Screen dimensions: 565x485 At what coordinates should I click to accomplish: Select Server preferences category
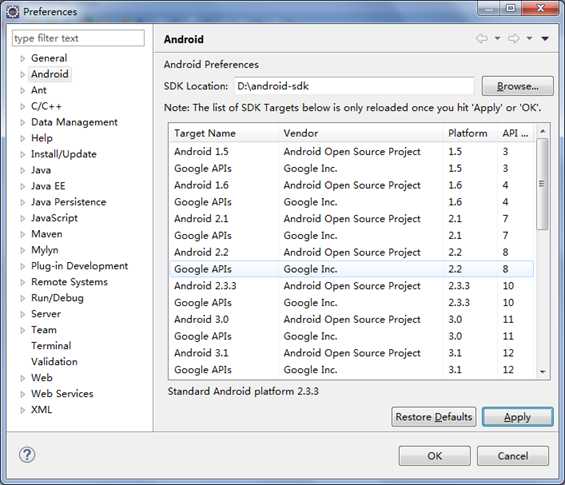[46, 314]
